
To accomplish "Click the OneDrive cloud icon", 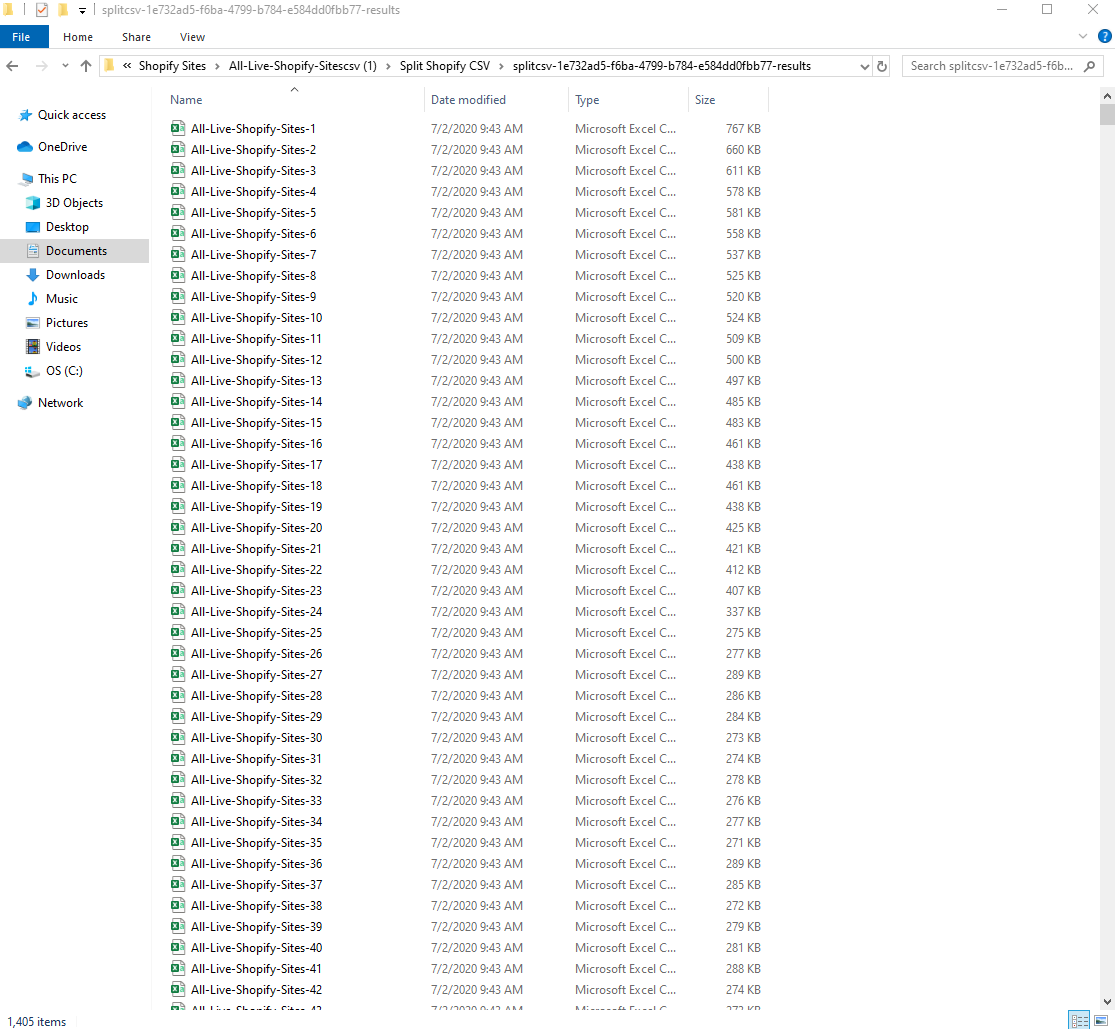I will coord(25,147).
